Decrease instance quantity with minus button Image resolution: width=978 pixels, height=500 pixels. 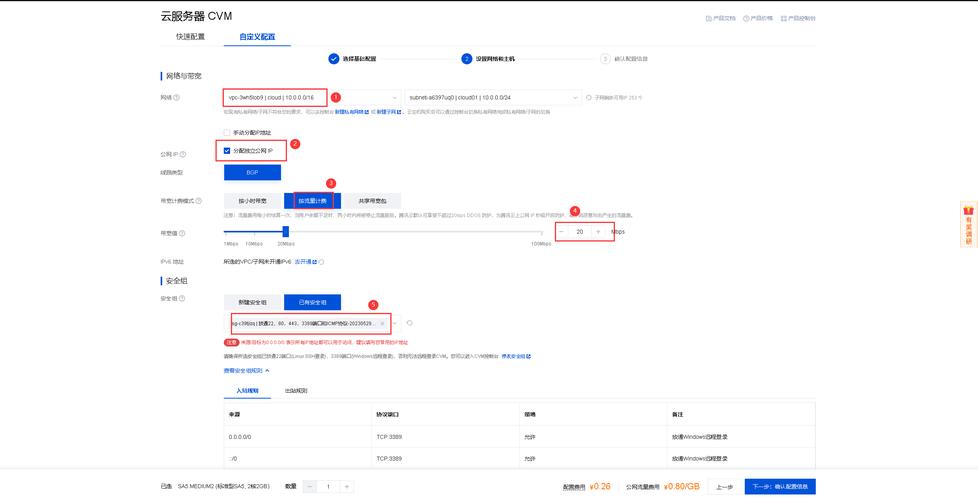tap(310, 487)
